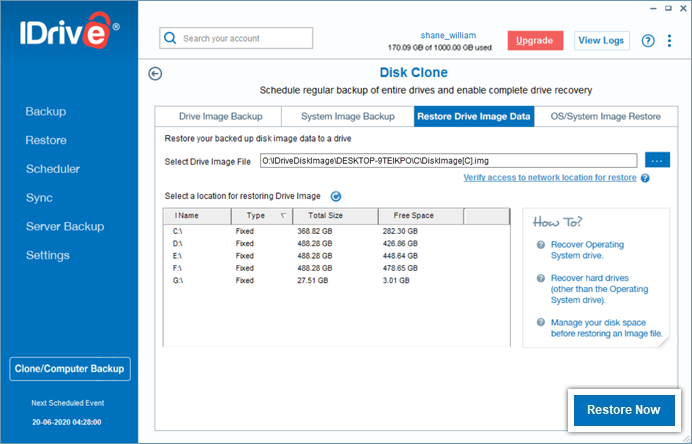Click the View Logs button
This screenshot has height=444, width=692.
[602, 41]
